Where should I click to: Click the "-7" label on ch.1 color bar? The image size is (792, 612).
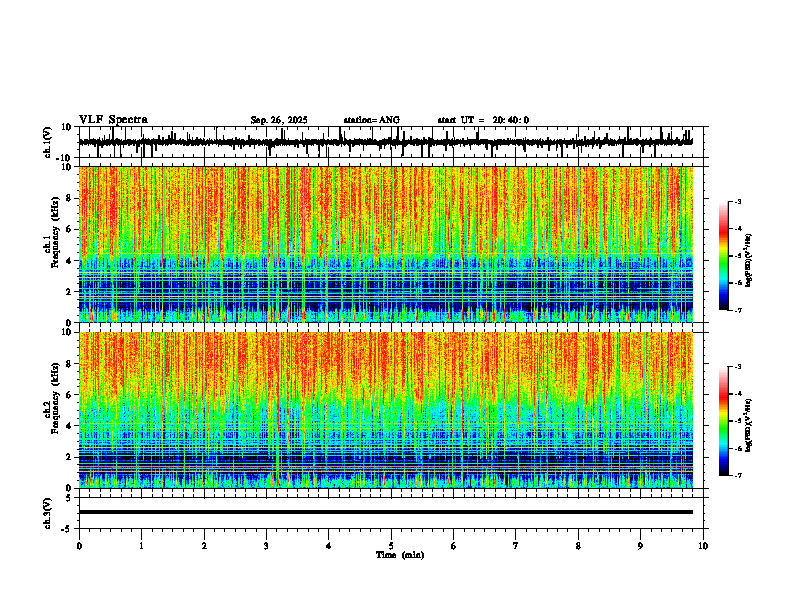(x=738, y=310)
